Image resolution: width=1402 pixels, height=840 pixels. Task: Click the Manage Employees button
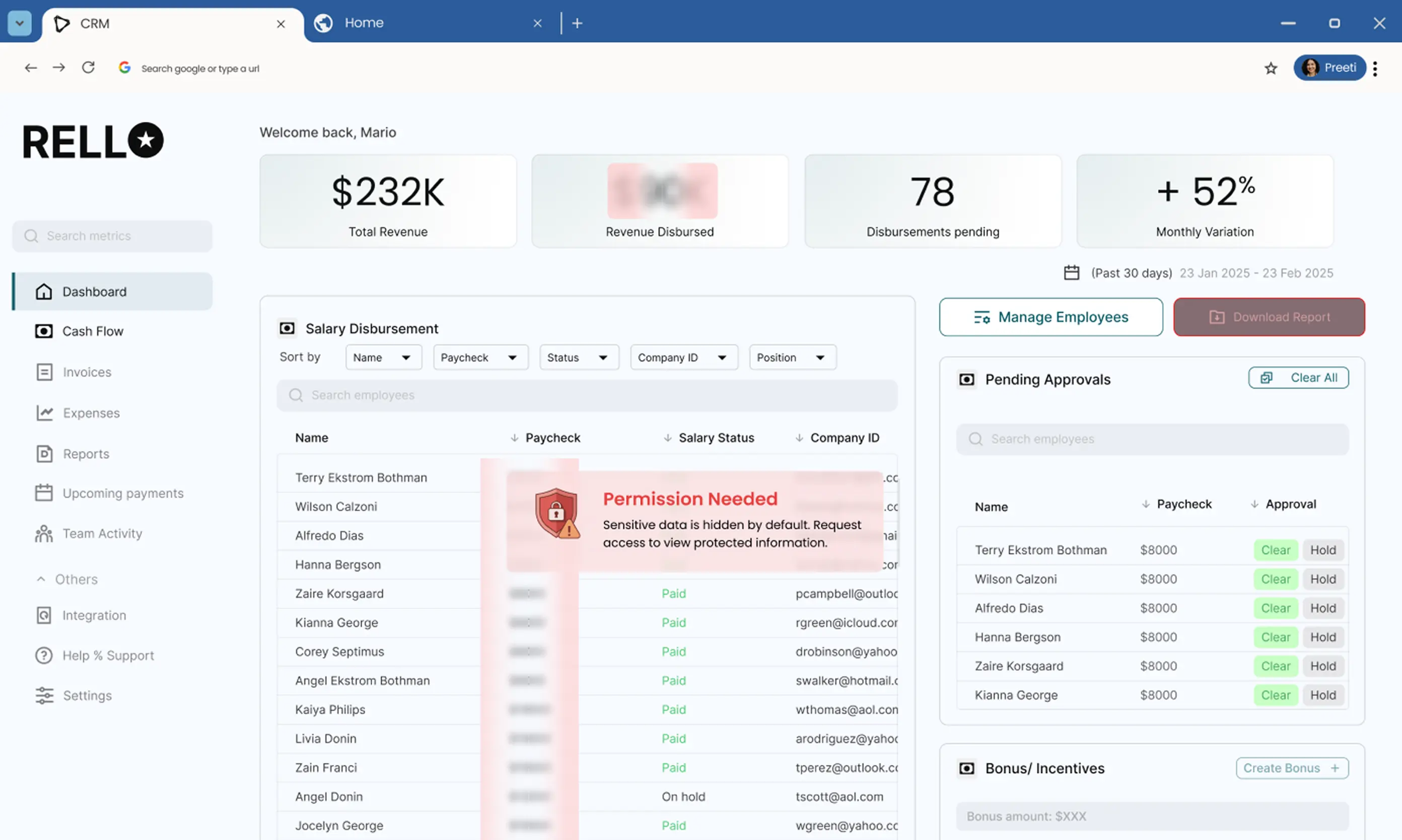coord(1050,317)
